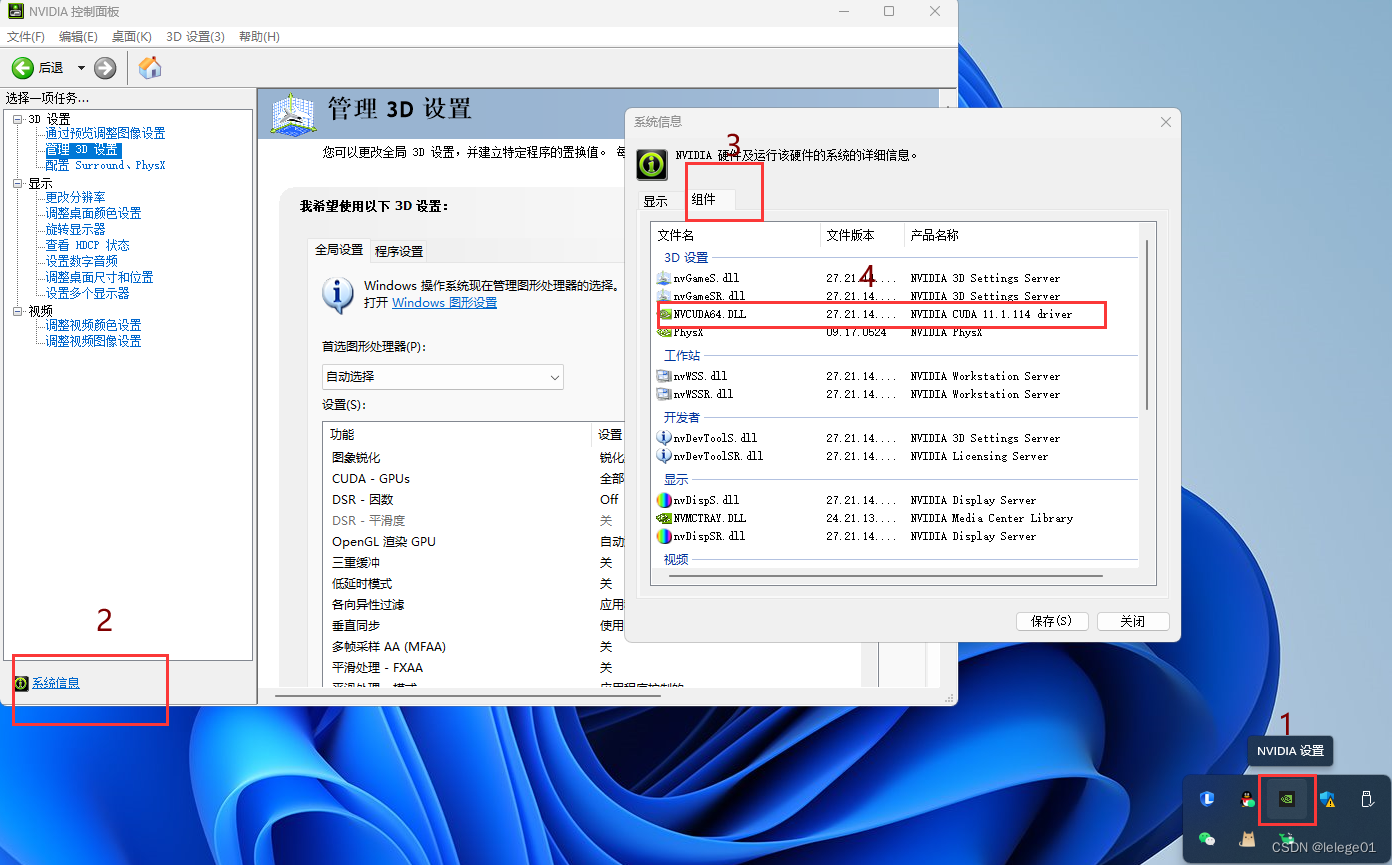
Task: Select 调整视频颜色设置 tree item
Action: (93, 326)
